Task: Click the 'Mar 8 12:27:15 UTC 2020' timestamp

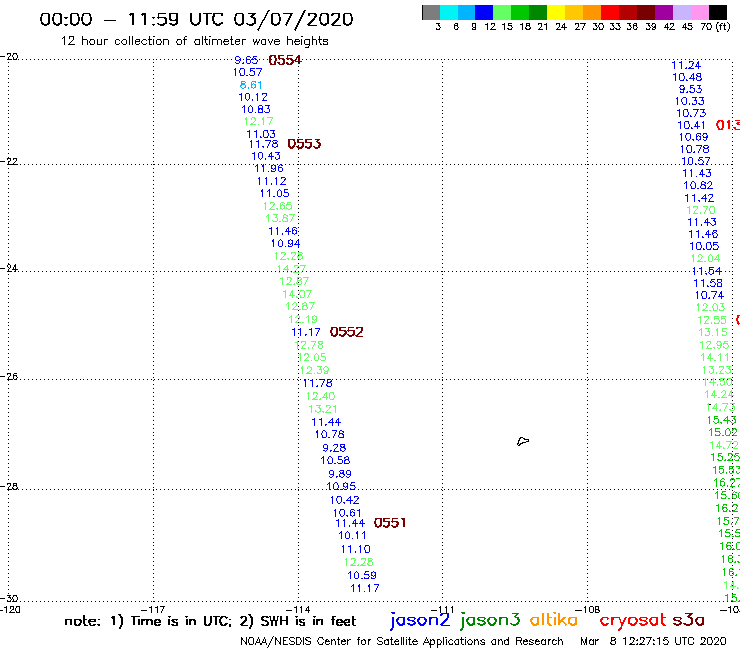Action: point(653,641)
